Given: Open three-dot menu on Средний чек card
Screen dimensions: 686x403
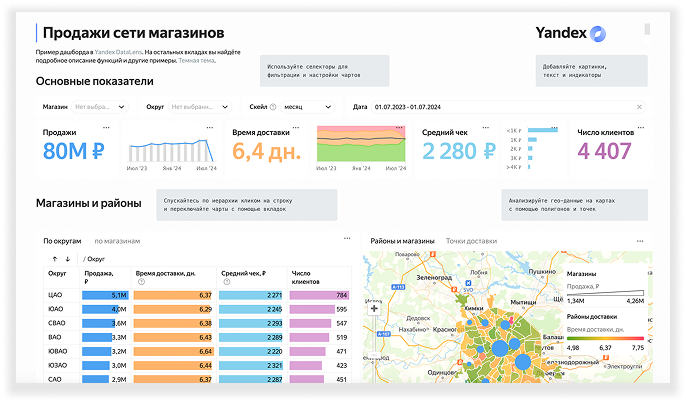Looking at the screenshot, I should click(x=485, y=128).
